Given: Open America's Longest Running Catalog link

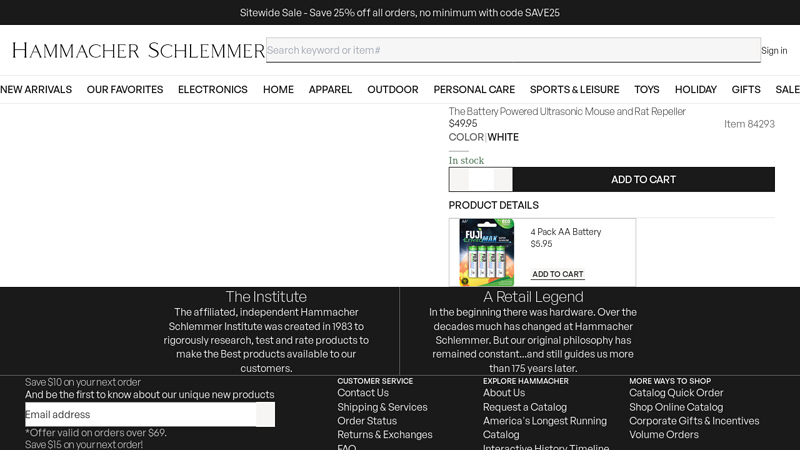Looking at the screenshot, I should 545,428.
